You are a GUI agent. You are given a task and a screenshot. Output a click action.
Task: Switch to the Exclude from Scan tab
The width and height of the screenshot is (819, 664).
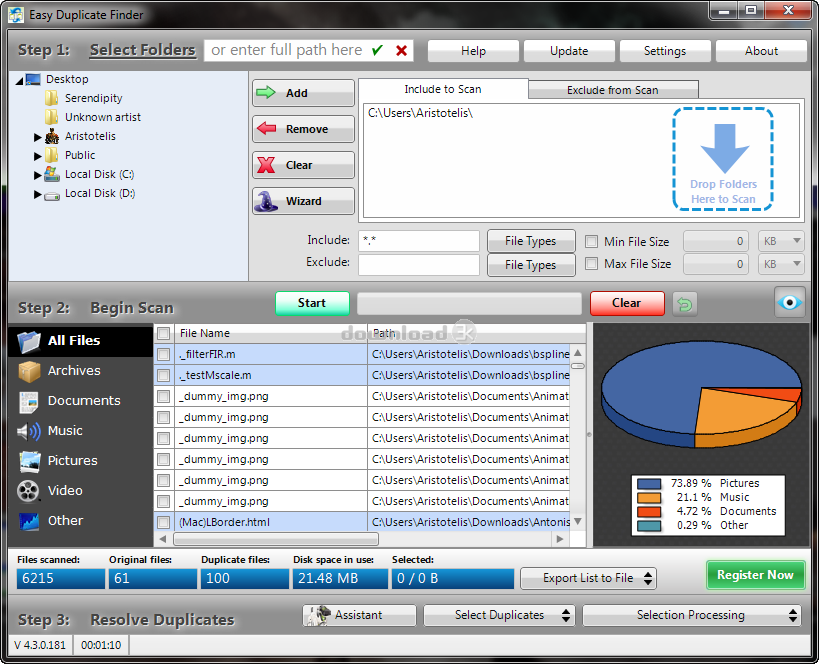click(x=613, y=90)
